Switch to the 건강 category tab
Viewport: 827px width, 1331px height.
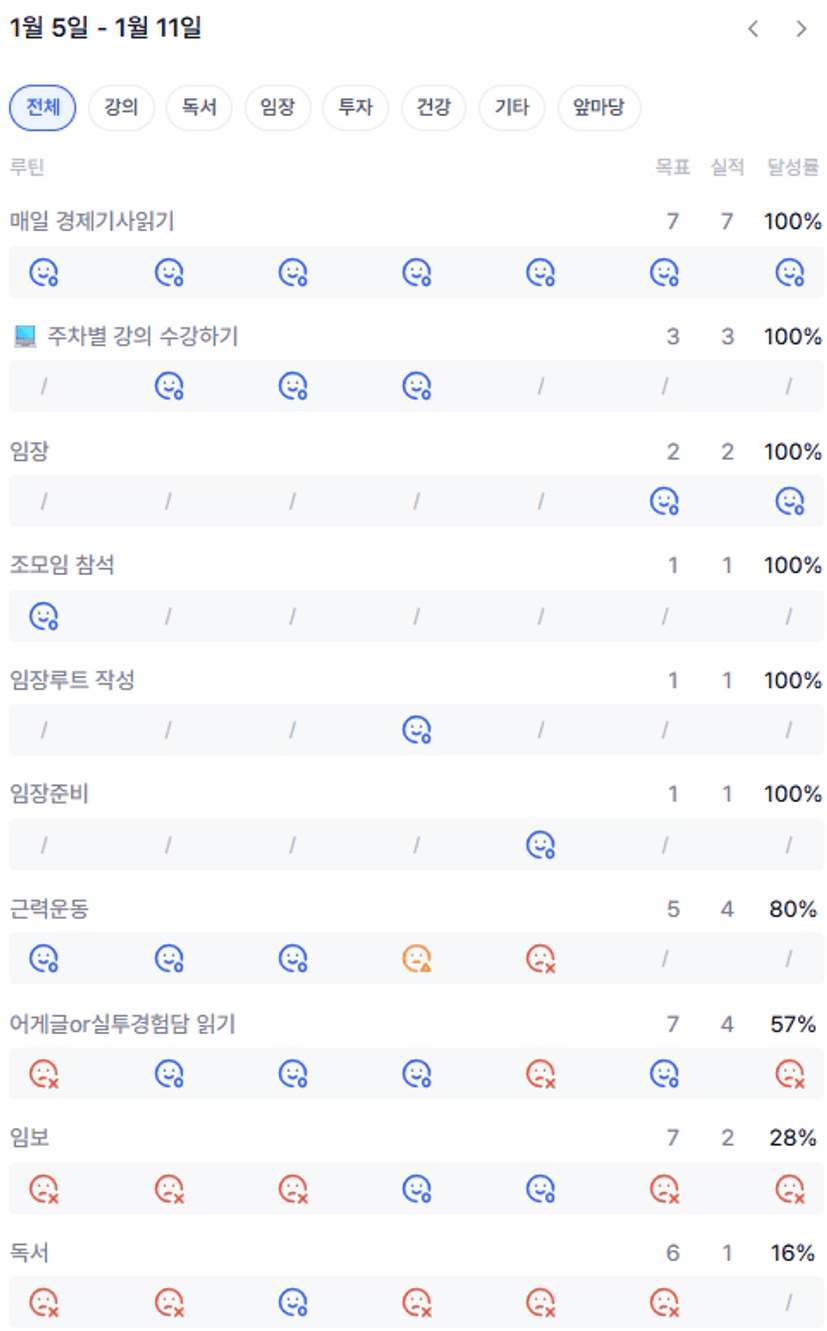click(x=433, y=107)
